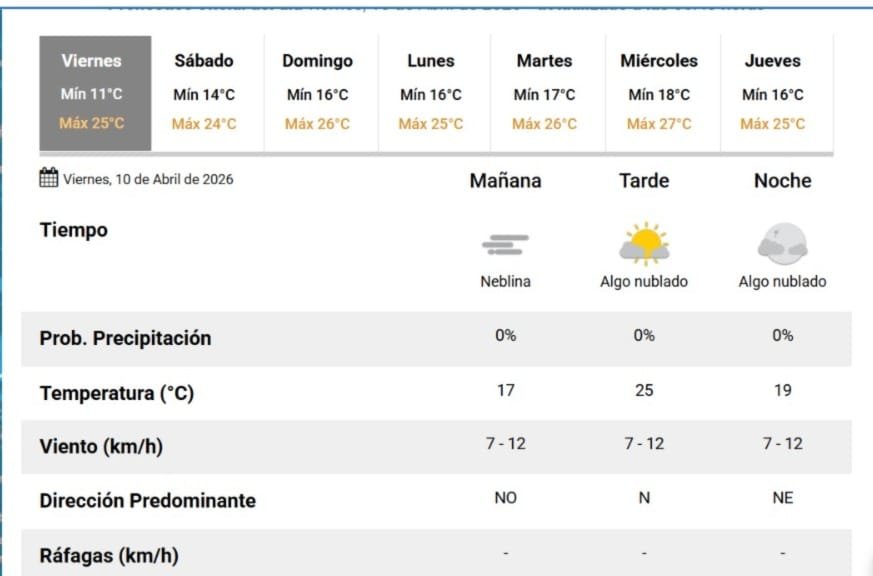Viewport: 873px width, 576px height.
Task: Click the Mañana column header
Action: point(505,181)
